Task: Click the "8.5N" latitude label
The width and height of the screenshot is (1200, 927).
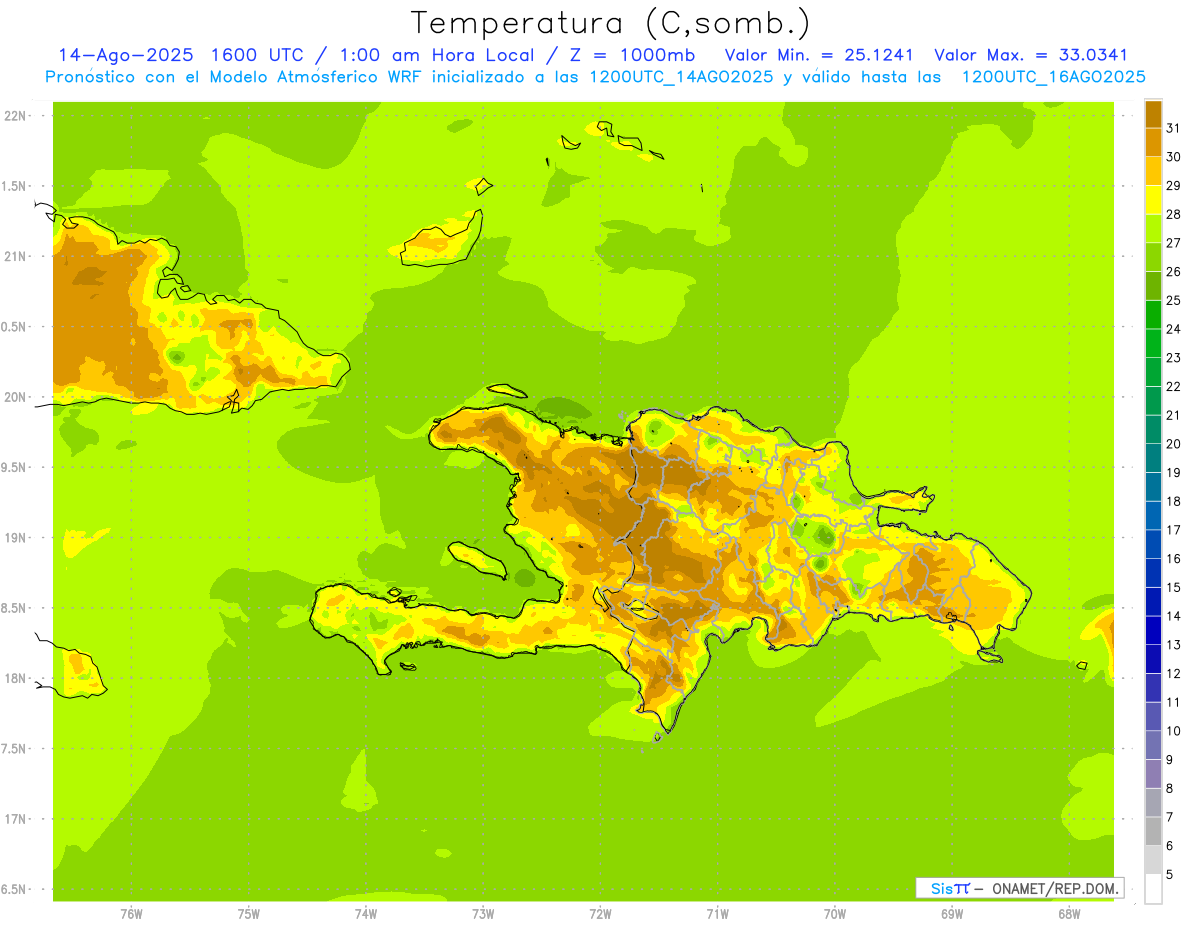Action: click(16, 608)
